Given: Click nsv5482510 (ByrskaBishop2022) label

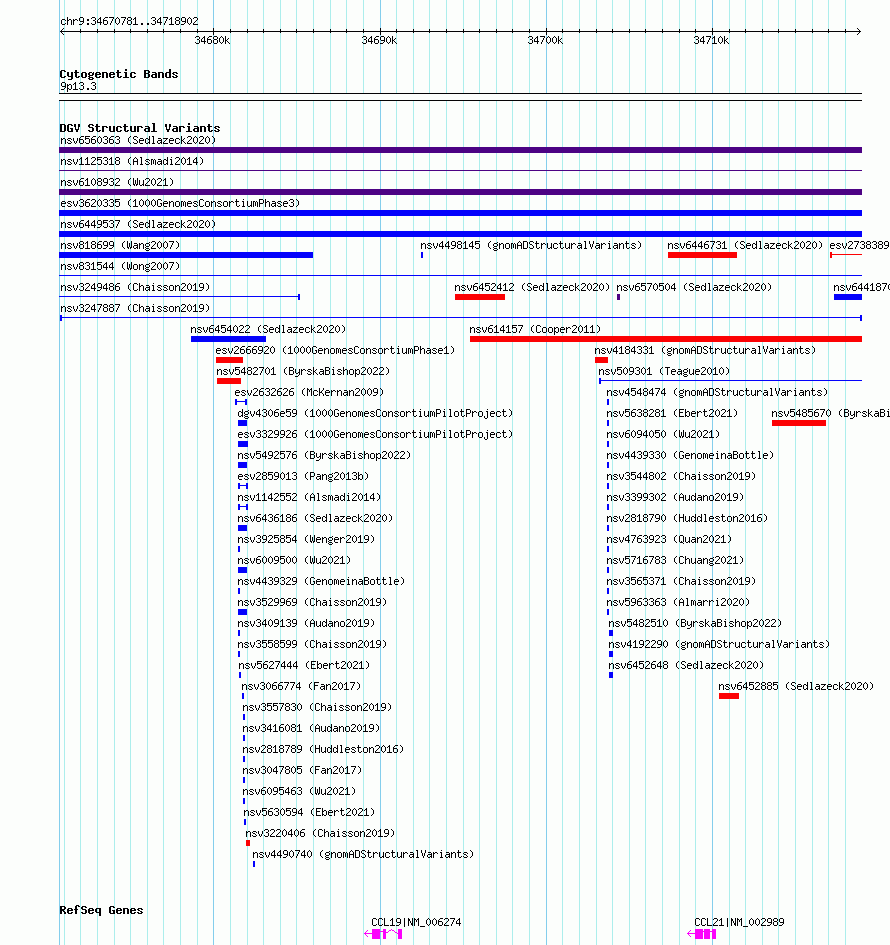Looking at the screenshot, I should point(695,624).
